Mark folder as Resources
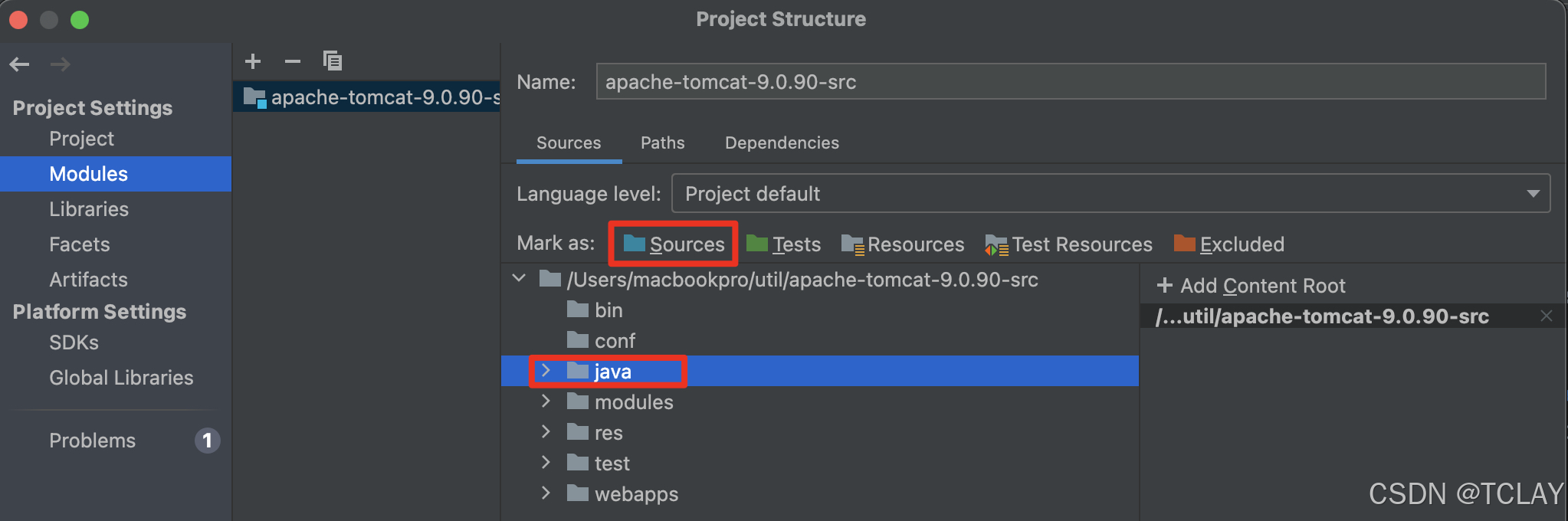 [903, 244]
